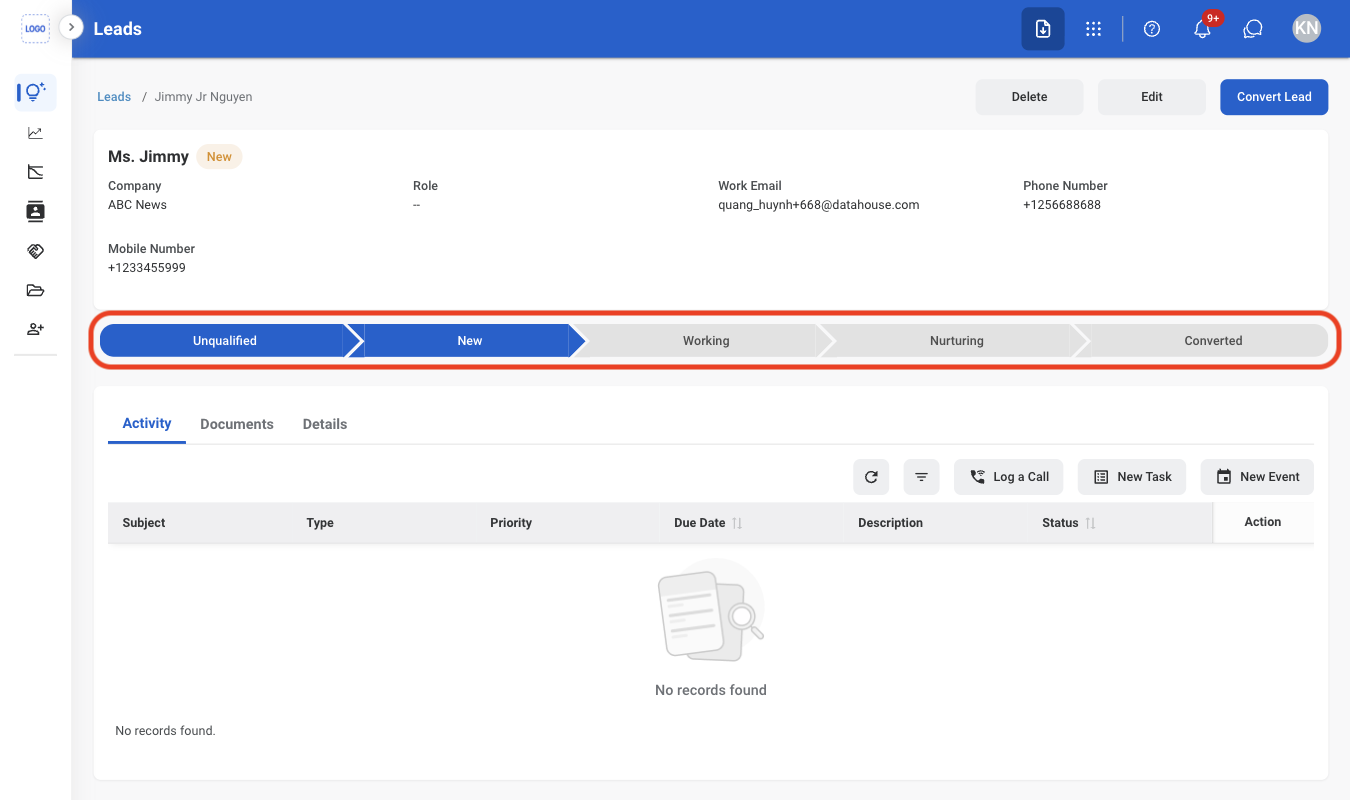The width and height of the screenshot is (1350, 800).
Task: Click the Leads page title in header
Action: pyautogui.click(x=118, y=29)
